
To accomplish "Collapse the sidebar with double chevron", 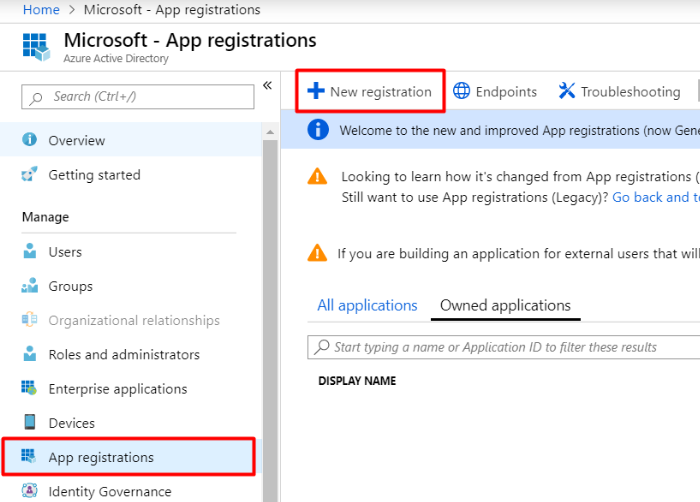I will tap(267, 85).
